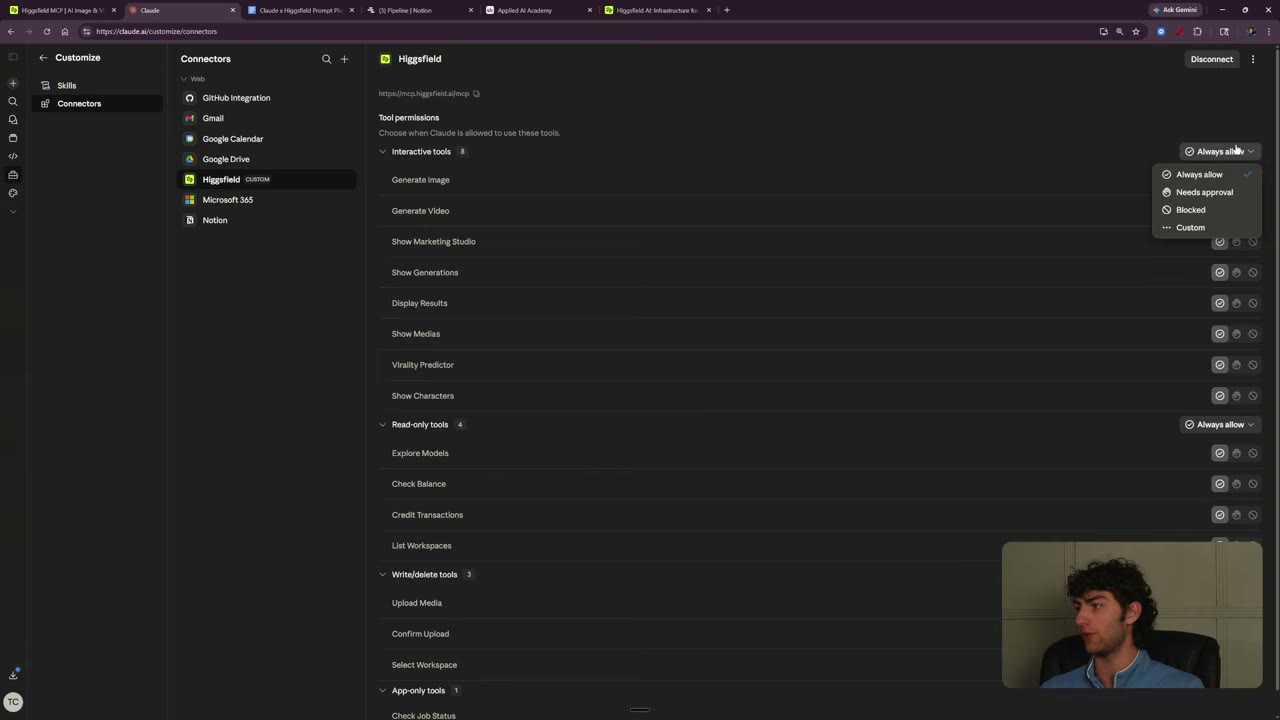This screenshot has height=720, width=1280.
Task: Click the browser address bar URL
Action: 157,31
